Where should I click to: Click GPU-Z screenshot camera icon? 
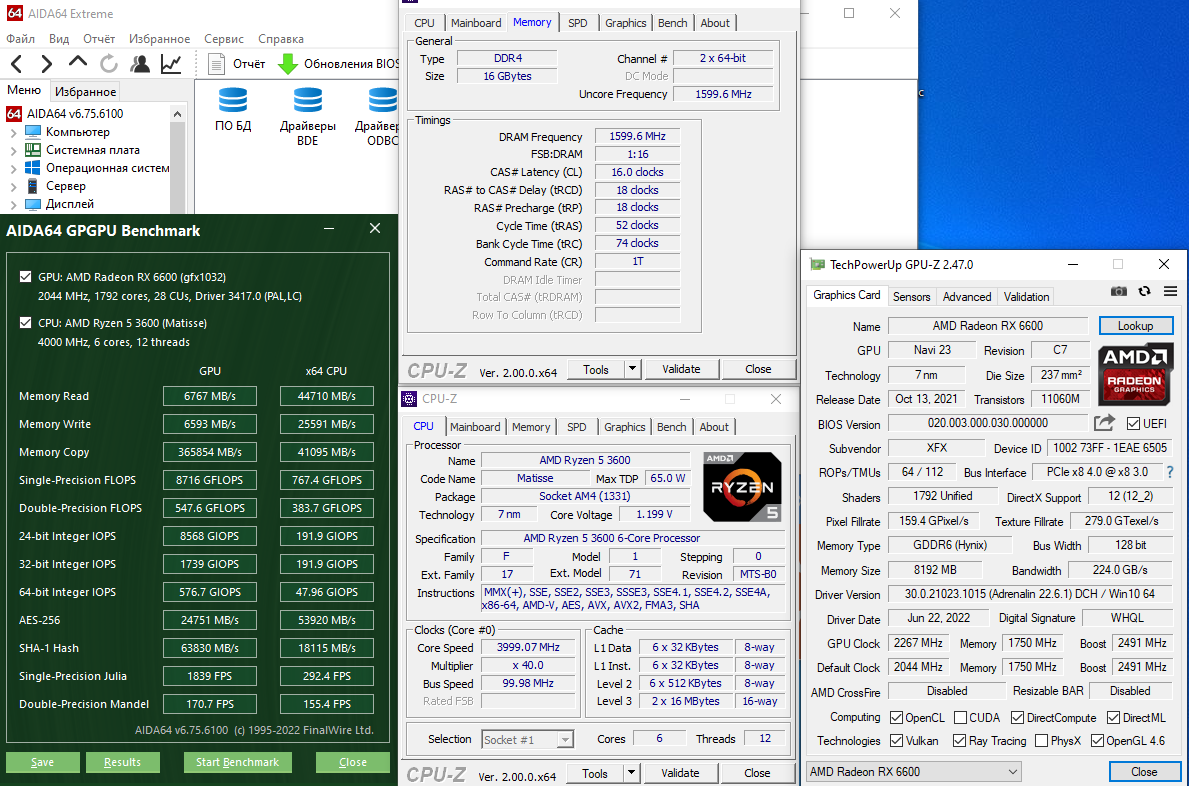click(1118, 291)
